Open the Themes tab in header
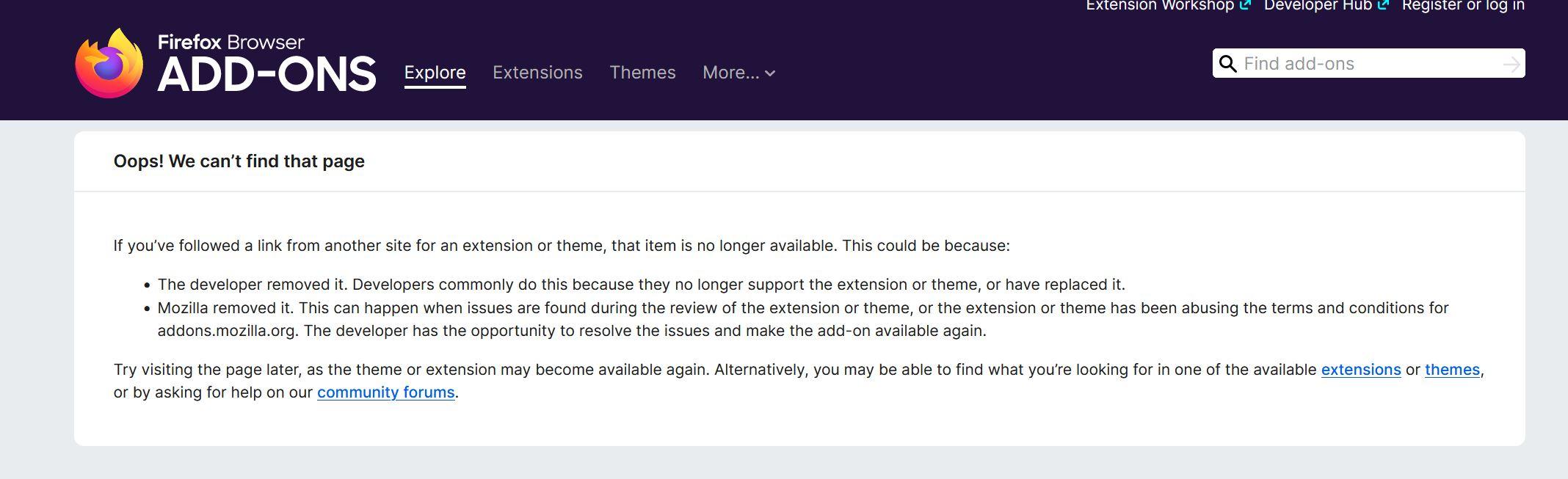Screen dimensions: 1568x479 (x=642, y=73)
